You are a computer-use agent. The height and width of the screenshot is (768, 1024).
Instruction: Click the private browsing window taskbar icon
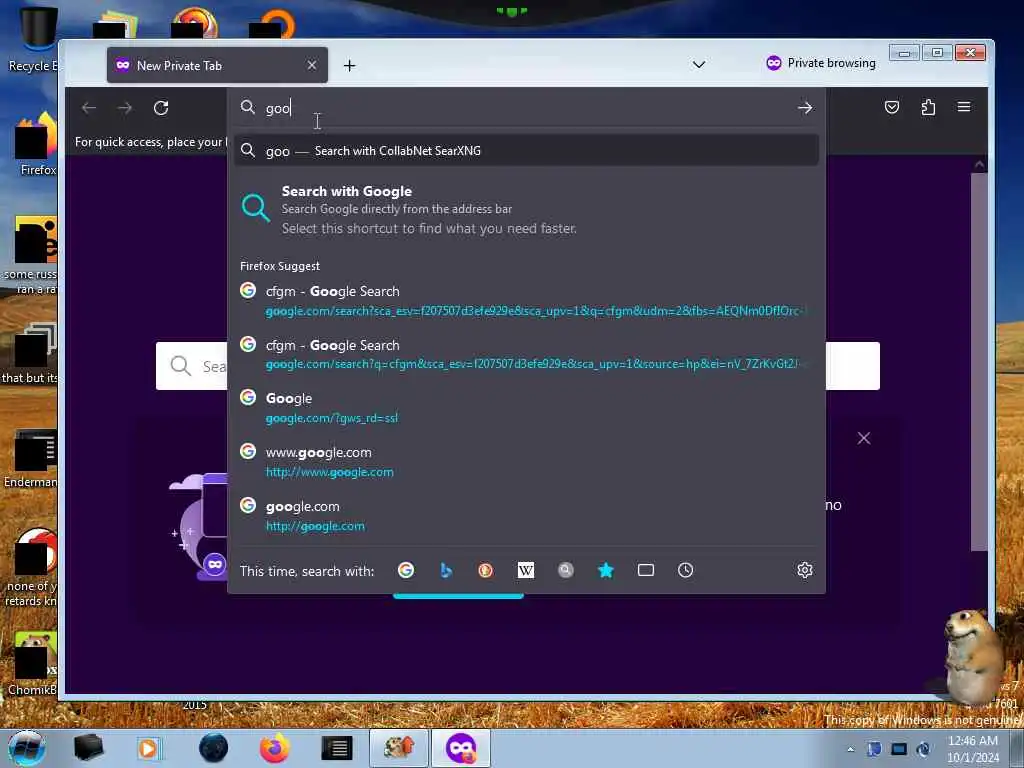tap(461, 748)
